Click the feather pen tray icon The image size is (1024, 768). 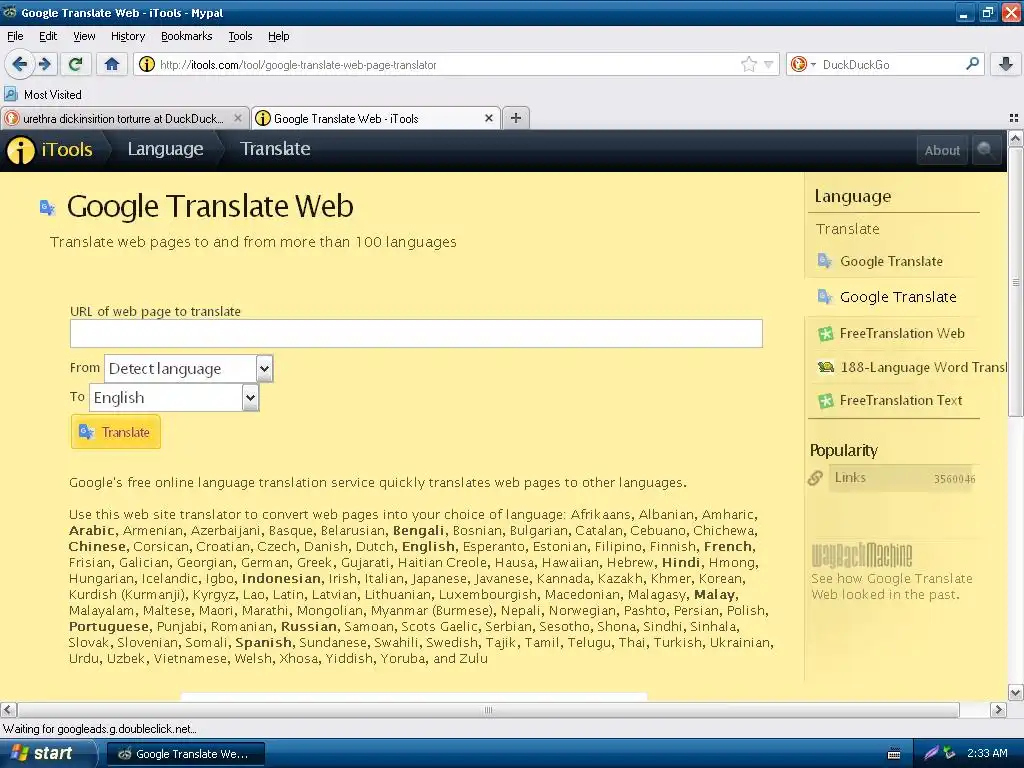931,753
